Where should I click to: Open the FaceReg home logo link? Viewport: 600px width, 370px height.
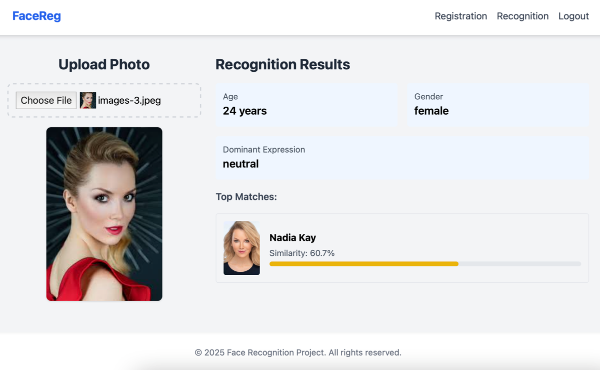tap(36, 16)
